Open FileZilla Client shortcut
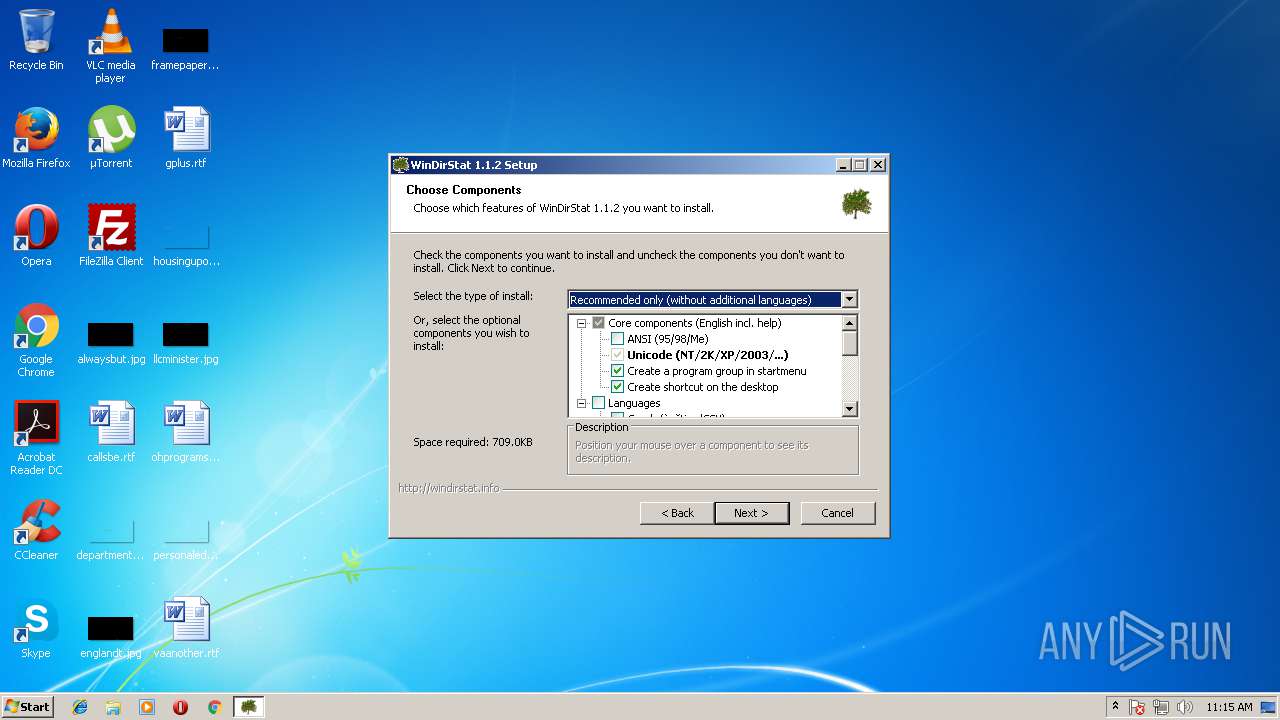Image resolution: width=1280 pixels, height=720 pixels. pyautogui.click(x=110, y=236)
